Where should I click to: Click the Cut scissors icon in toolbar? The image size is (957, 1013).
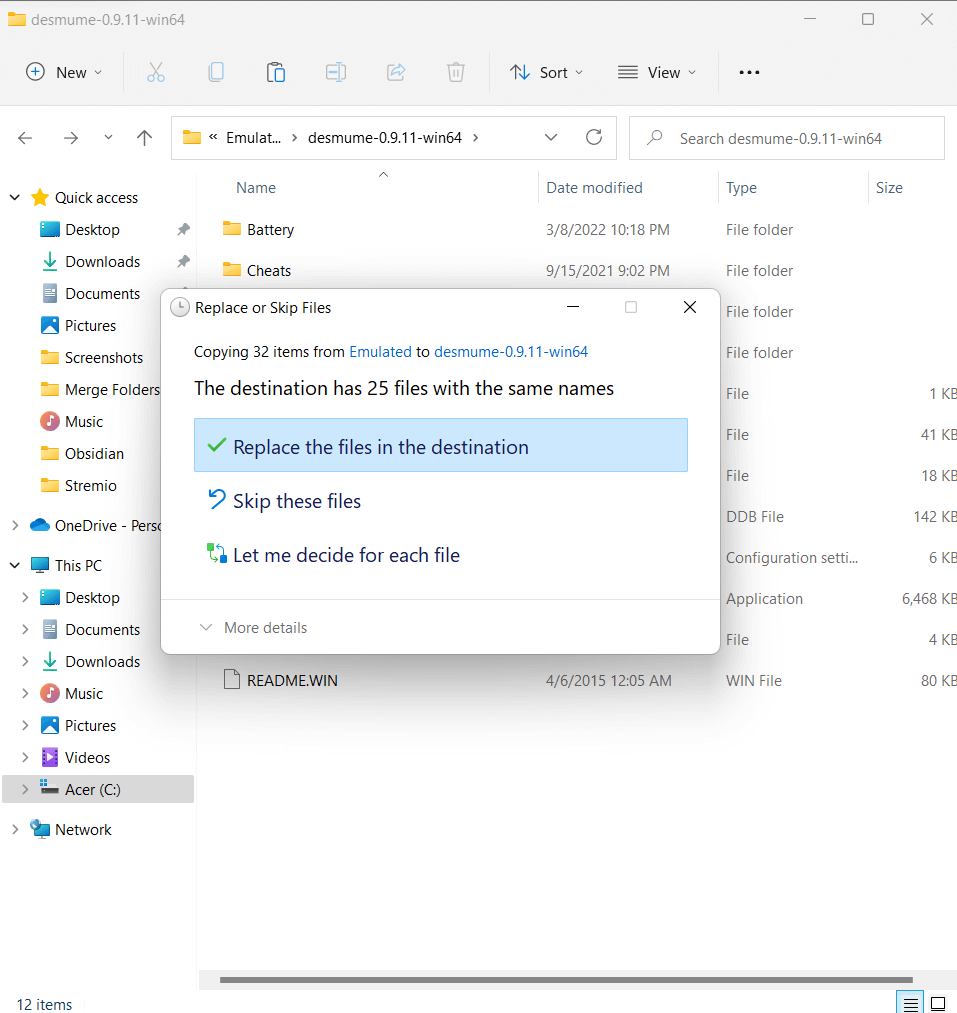click(x=155, y=72)
